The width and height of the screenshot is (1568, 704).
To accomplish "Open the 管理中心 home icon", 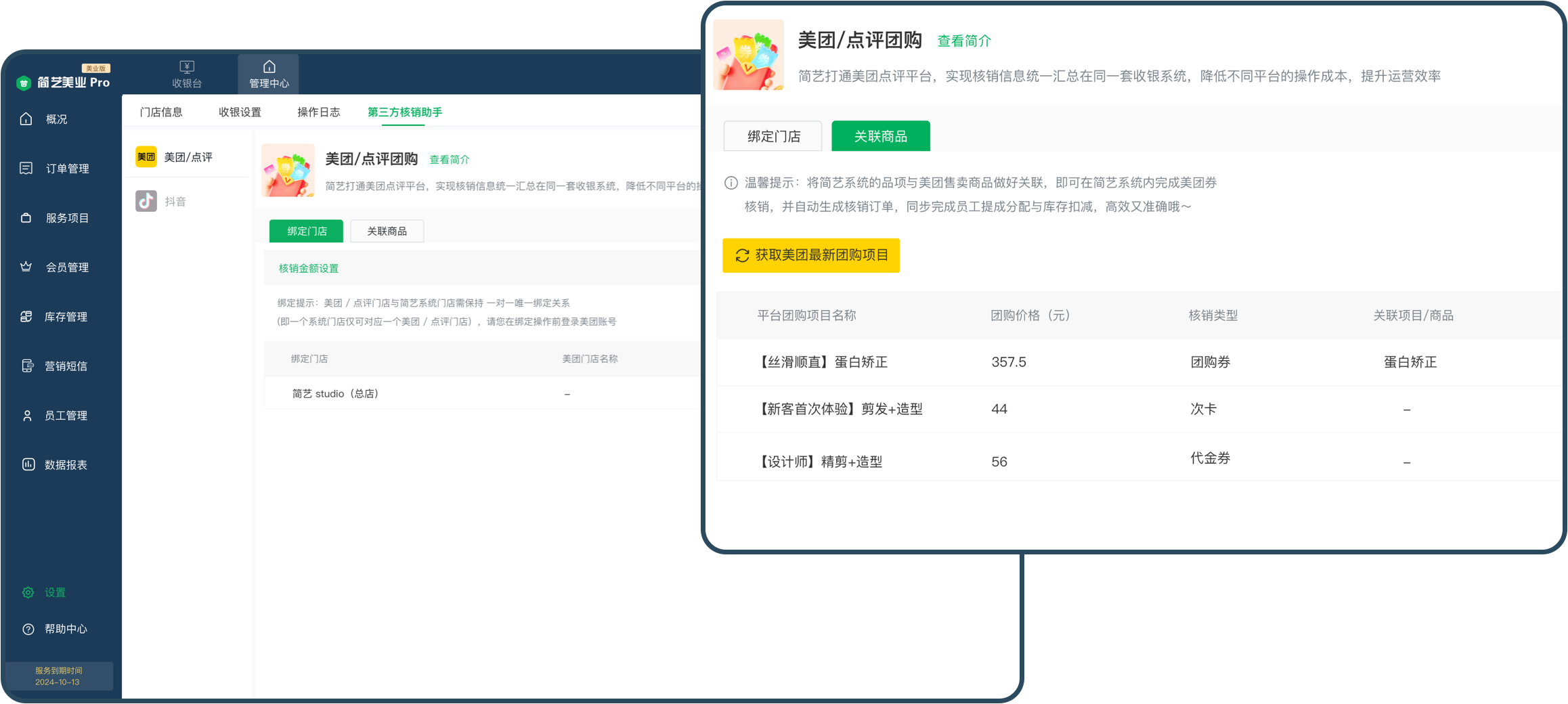I will point(269,66).
